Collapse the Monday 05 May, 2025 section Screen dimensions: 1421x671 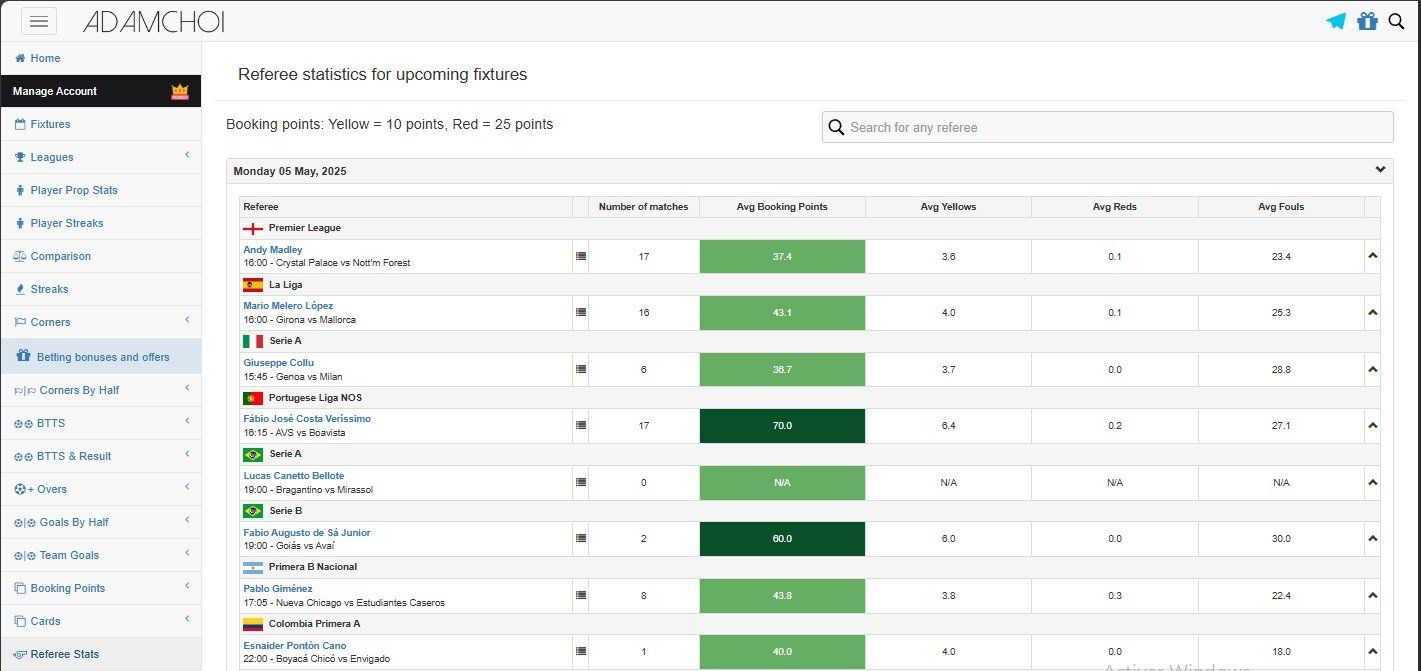[x=1380, y=170]
